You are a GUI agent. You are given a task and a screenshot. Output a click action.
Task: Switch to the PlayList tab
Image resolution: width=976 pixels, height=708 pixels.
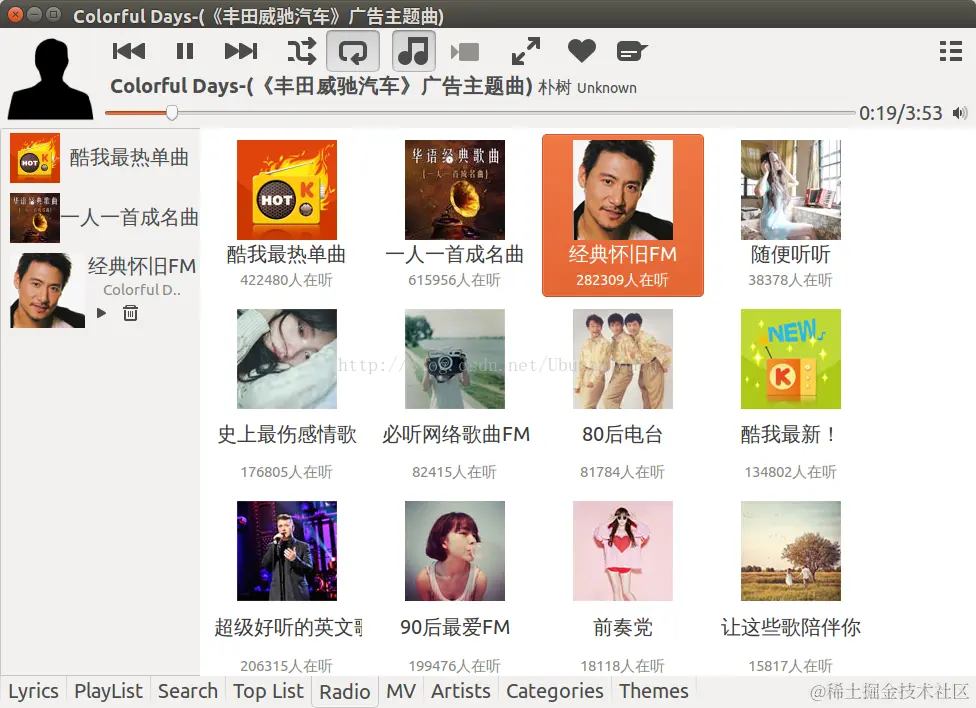(108, 691)
